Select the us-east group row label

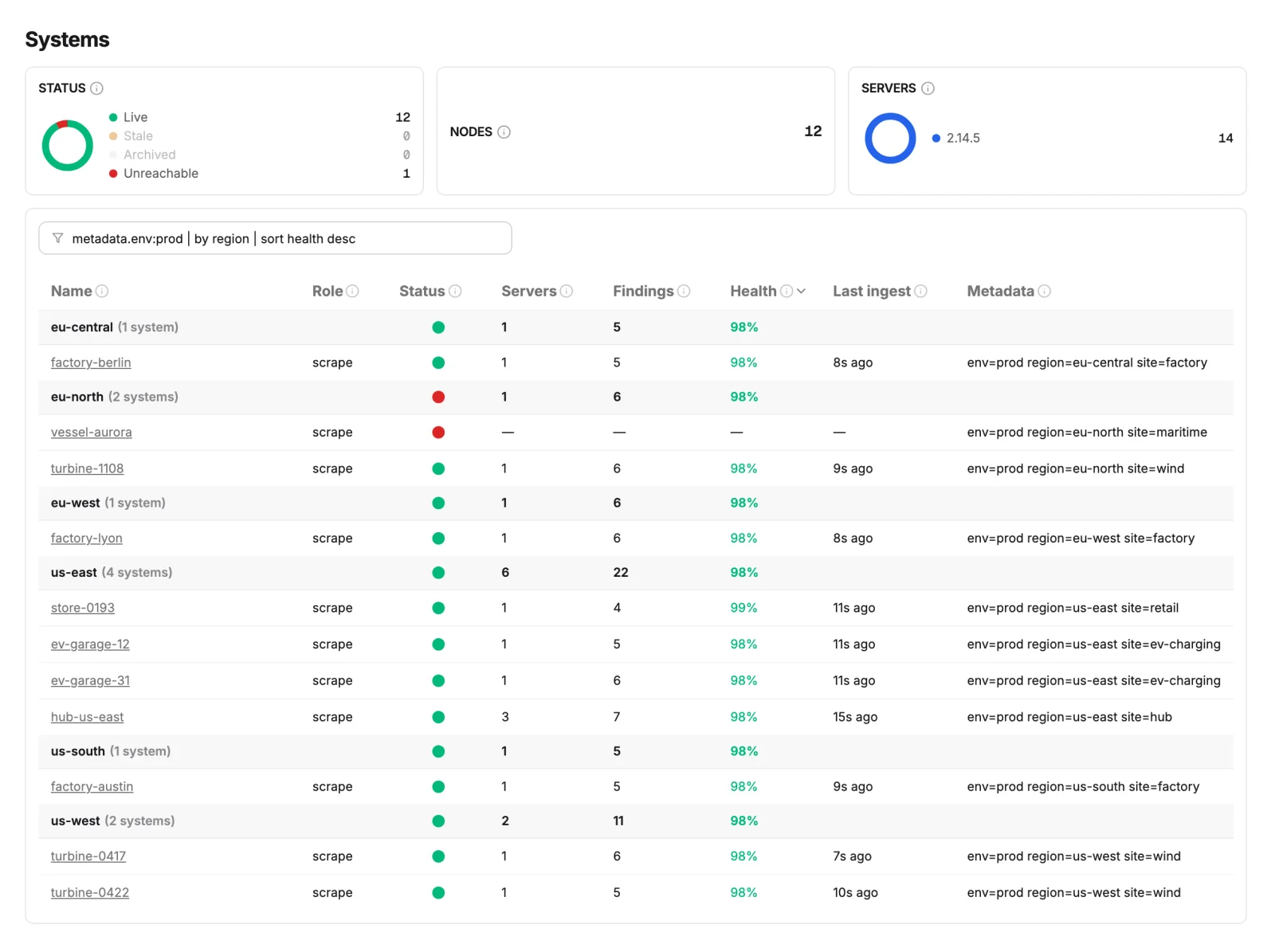point(112,573)
